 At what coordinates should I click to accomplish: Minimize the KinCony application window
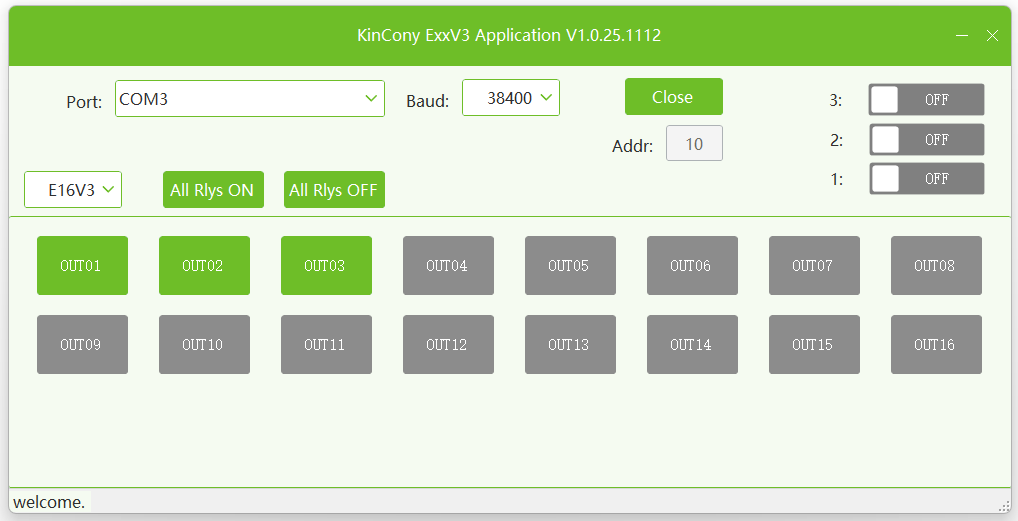[x=962, y=36]
